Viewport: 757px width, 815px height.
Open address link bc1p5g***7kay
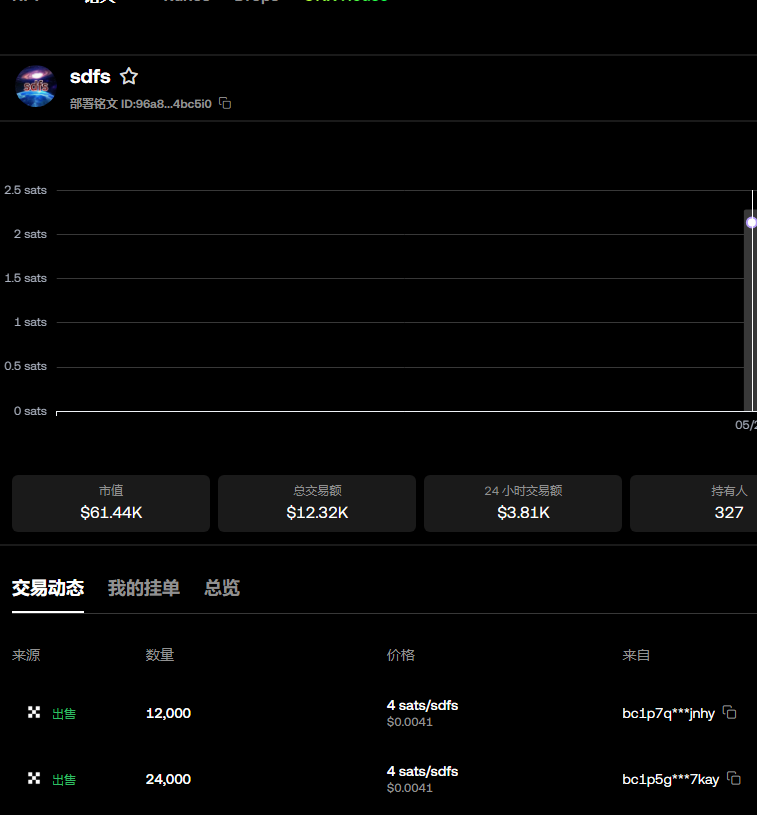coord(670,780)
